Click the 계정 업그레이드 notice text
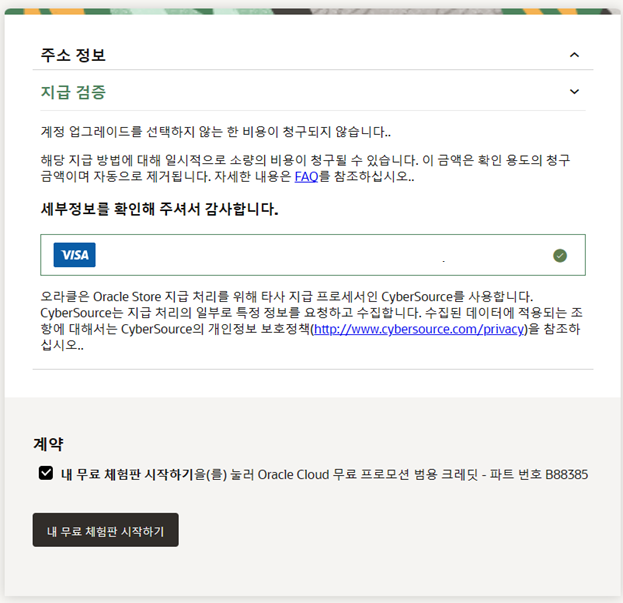This screenshot has width=623, height=603. coord(216,131)
